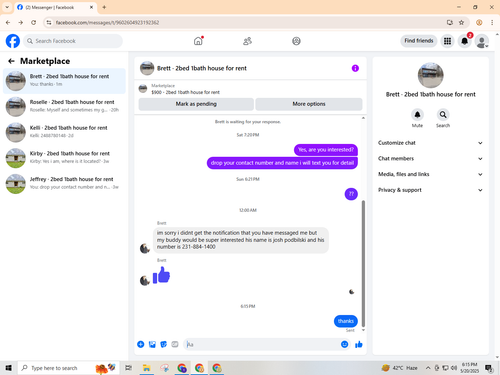The width and height of the screenshot is (500, 375).
Task: Click Windows taskbar search box
Action: click(68, 368)
